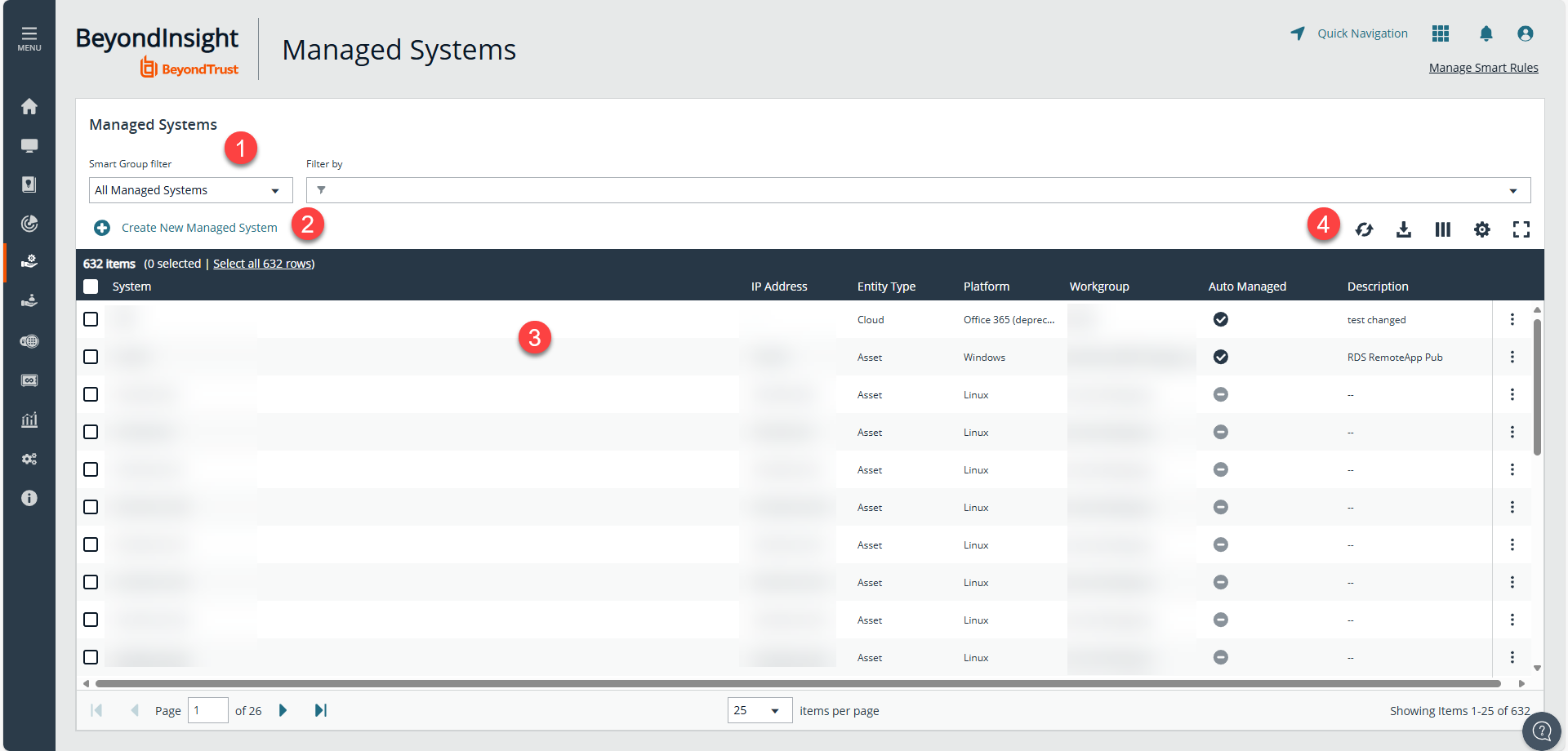
Task: Open the radar scan sidebar icon
Action: pyautogui.click(x=29, y=224)
